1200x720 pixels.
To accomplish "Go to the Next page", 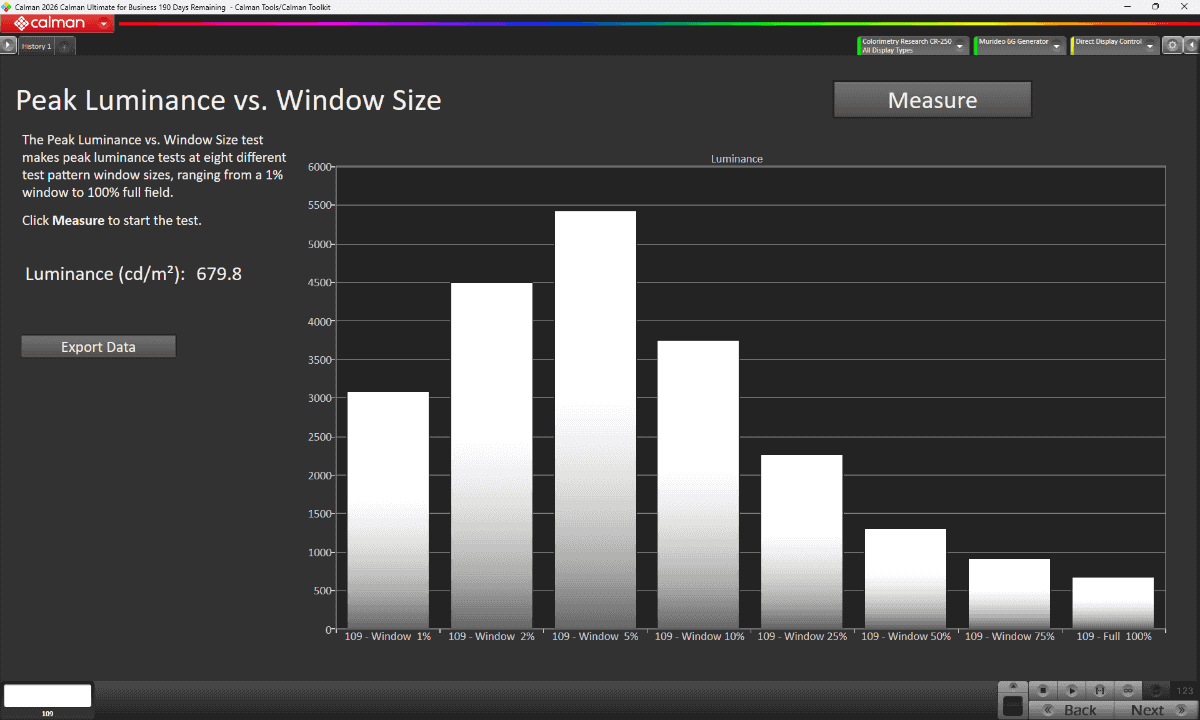I will pyautogui.click(x=1155, y=710).
